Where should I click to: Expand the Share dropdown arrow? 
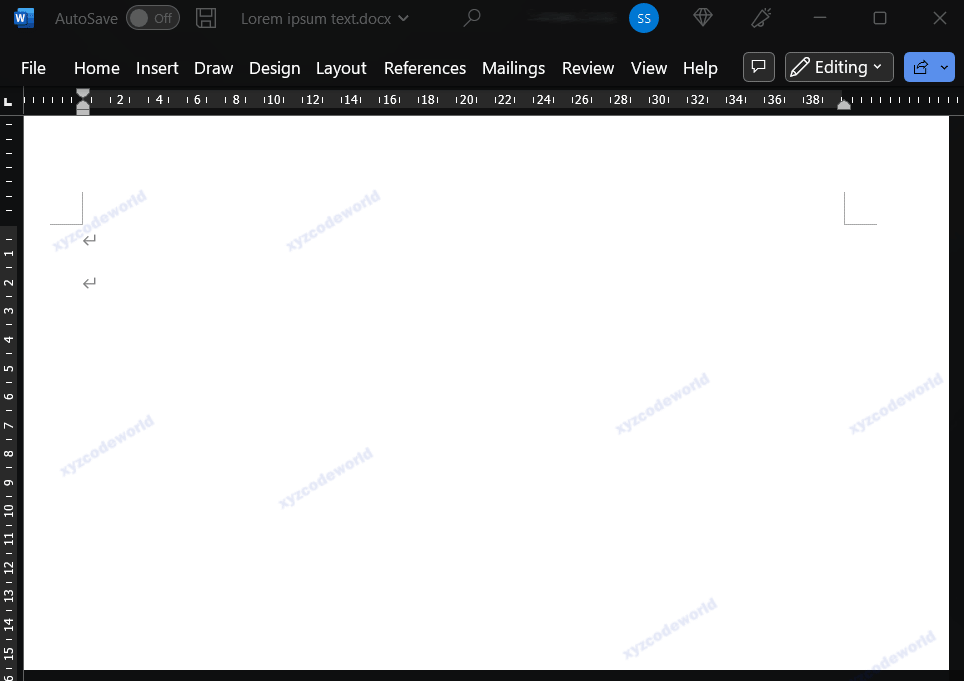click(945, 67)
